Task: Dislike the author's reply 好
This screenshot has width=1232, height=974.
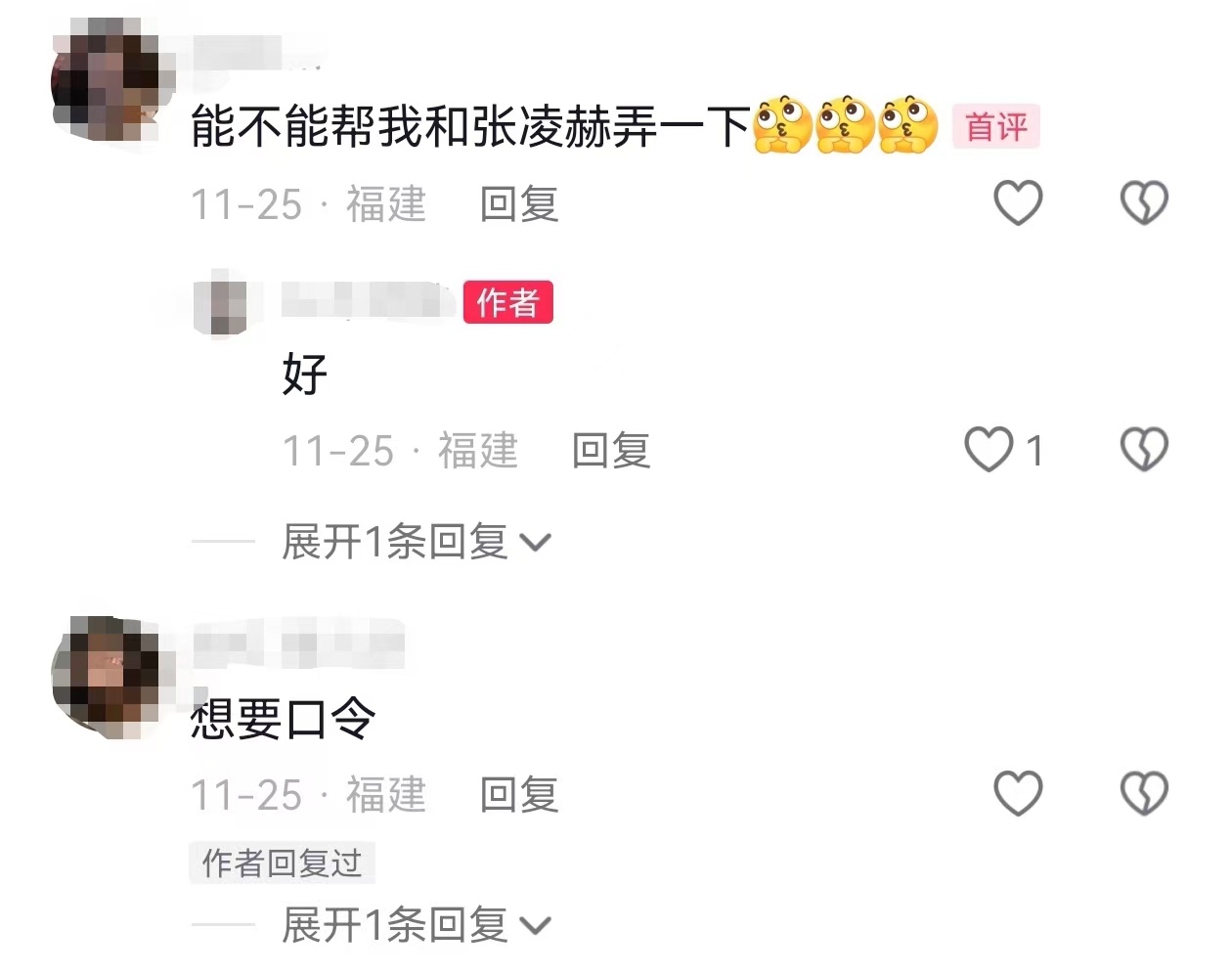Action: [x=1144, y=450]
